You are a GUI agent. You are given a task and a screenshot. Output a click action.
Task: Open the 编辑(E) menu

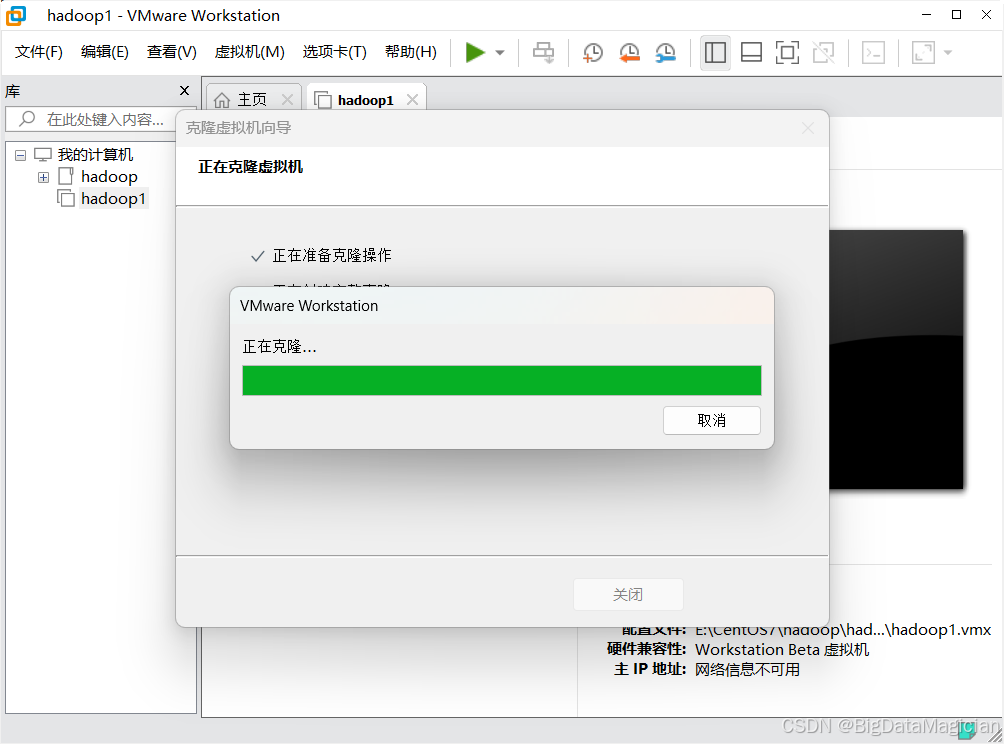coord(105,52)
